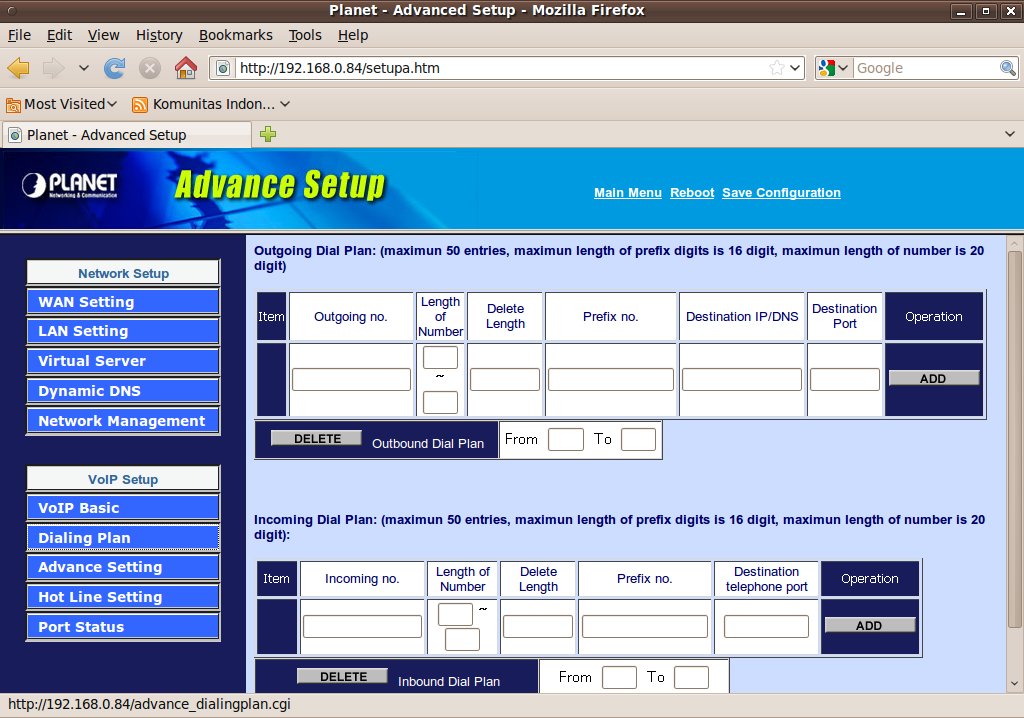Open a new tab with the plus icon
Viewport: 1024px width, 718px height.
268,135
